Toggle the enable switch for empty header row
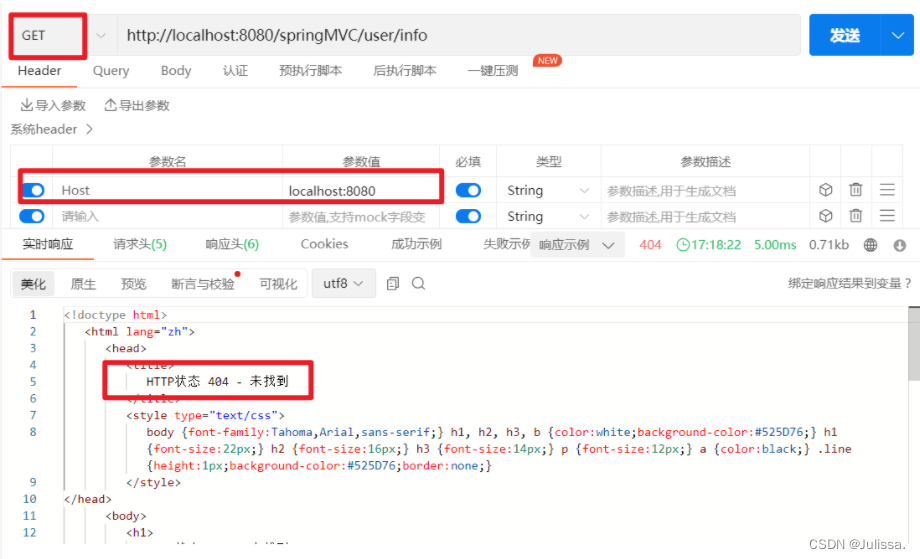Viewport: 920px width, 559px height. coord(32,216)
